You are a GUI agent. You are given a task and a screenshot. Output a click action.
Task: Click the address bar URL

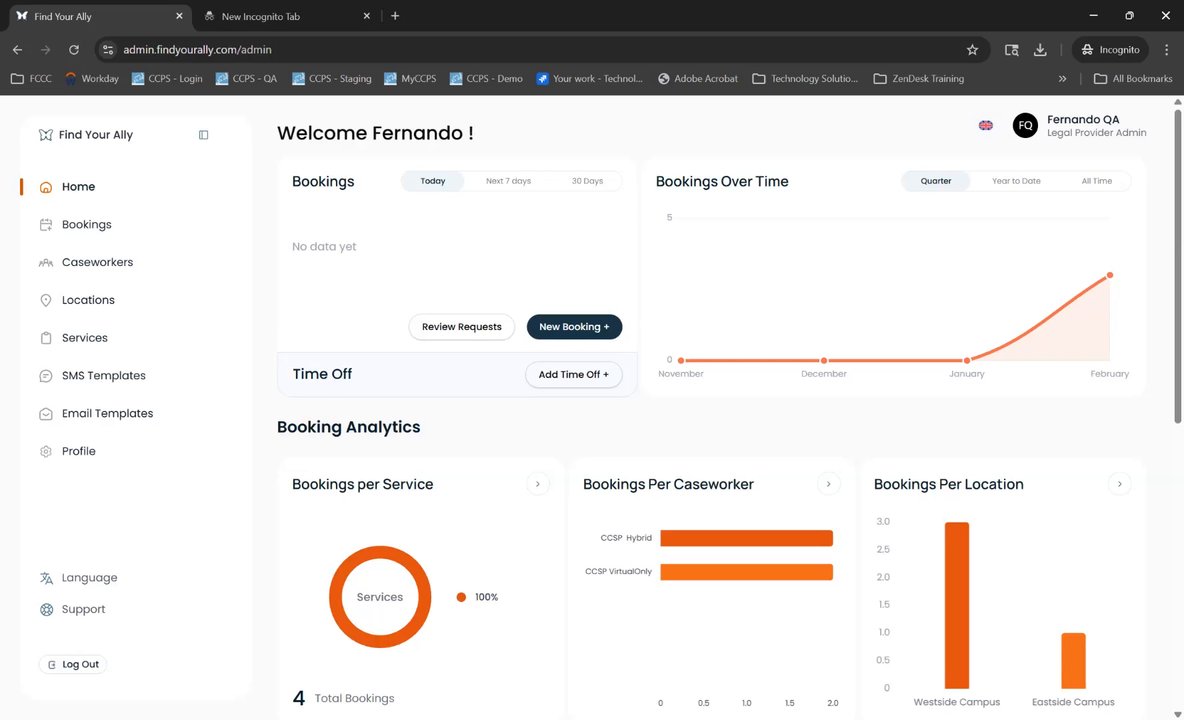tap(197, 50)
